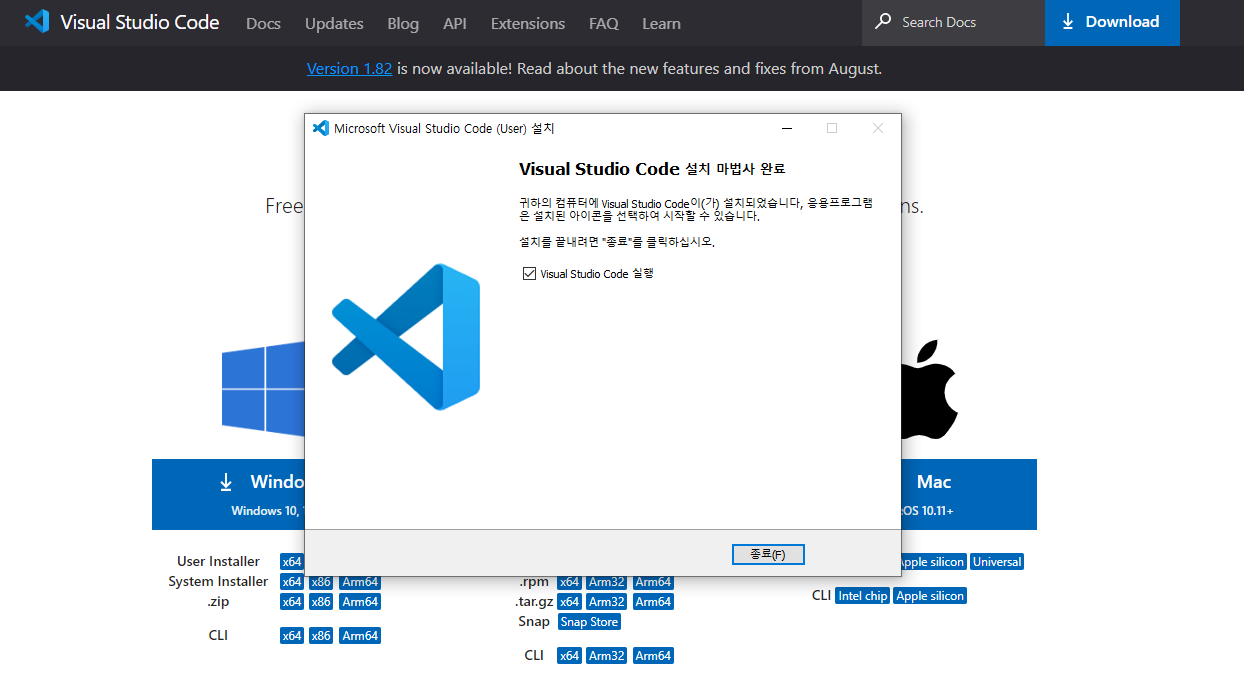
Task: Click the download arrow icon on the Windows button
Action: pos(226,482)
